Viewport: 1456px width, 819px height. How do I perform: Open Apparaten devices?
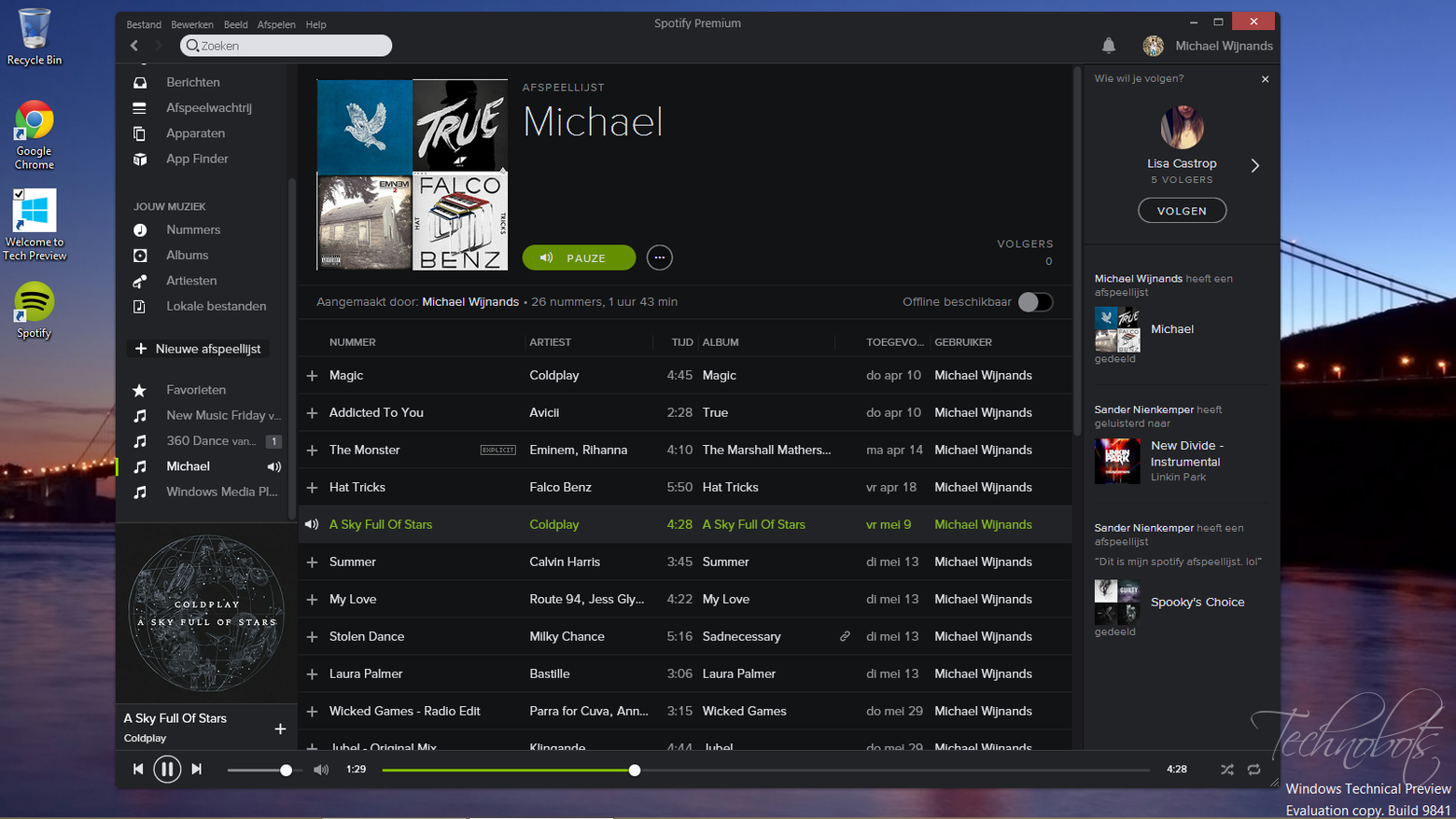(195, 133)
